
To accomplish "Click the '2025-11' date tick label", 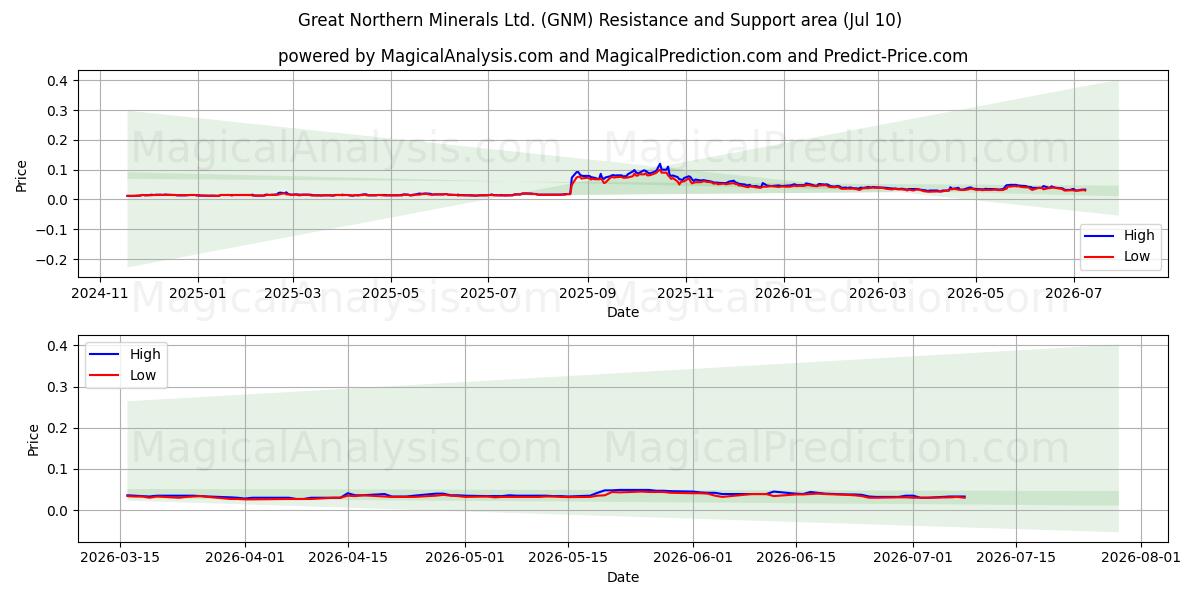I will pyautogui.click(x=685, y=294).
